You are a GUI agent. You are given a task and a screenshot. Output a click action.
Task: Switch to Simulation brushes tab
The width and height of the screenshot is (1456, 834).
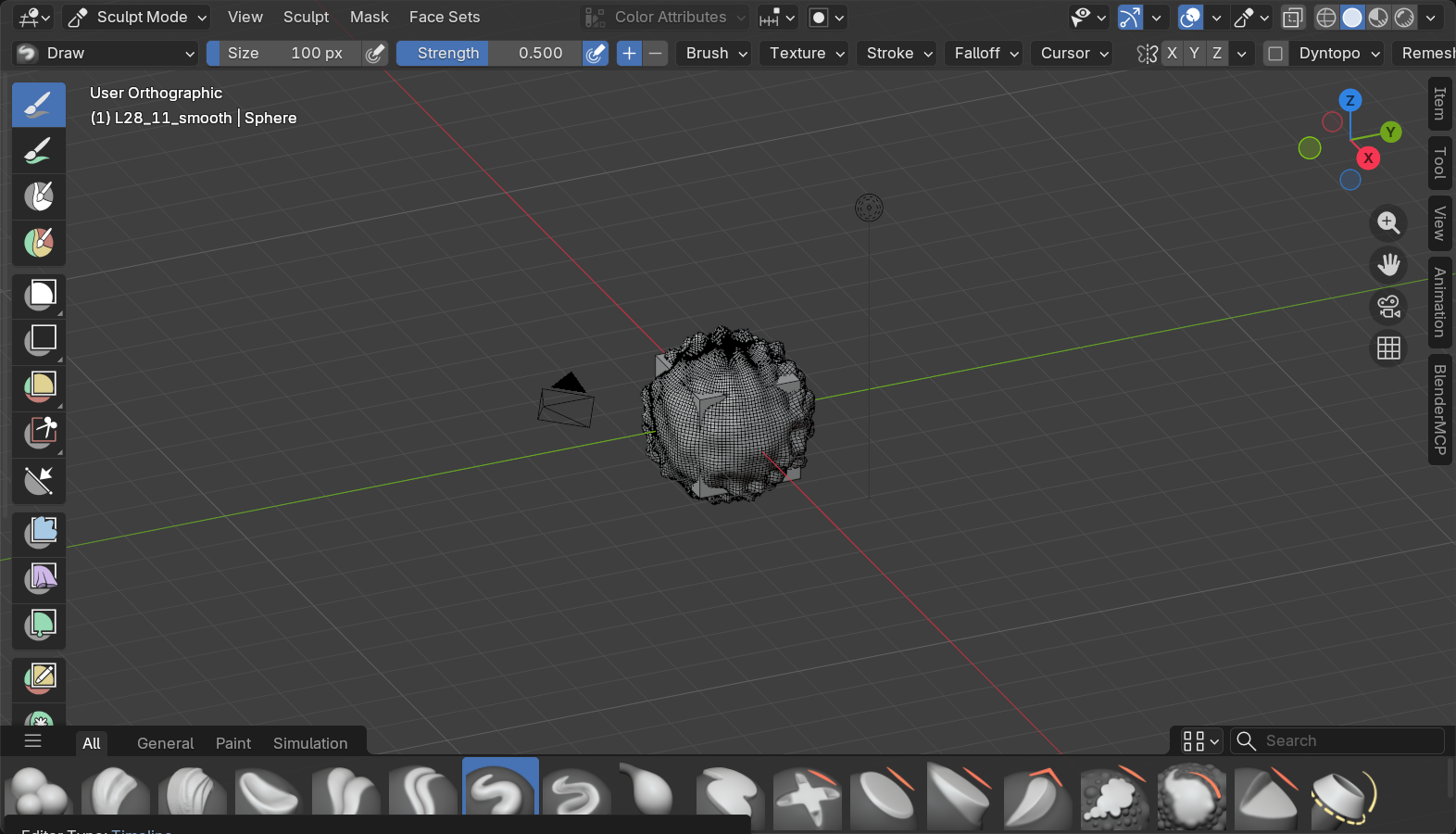click(x=310, y=743)
